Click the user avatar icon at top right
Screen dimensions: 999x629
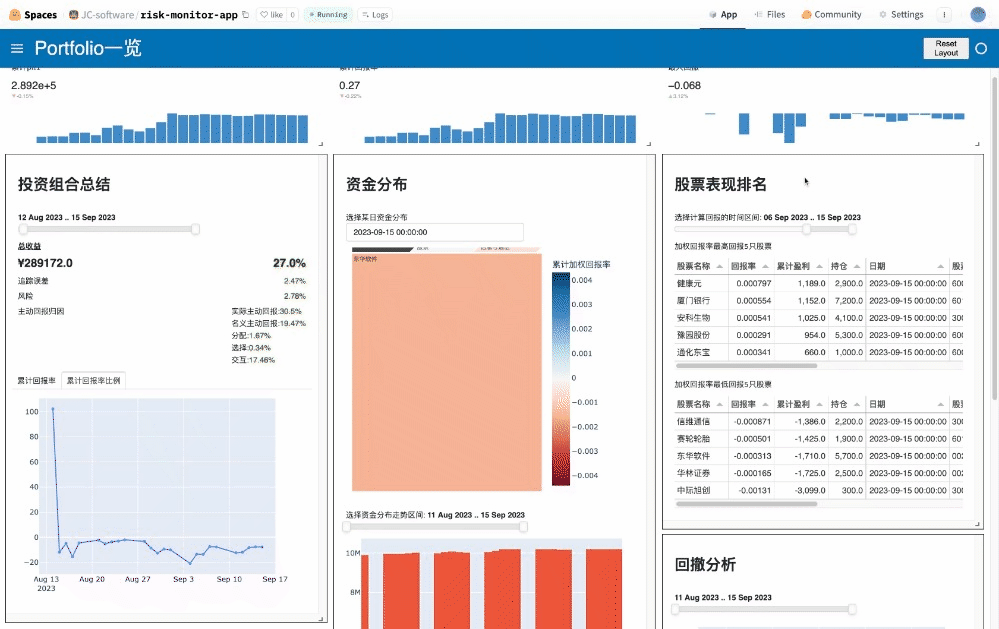pyautogui.click(x=978, y=14)
